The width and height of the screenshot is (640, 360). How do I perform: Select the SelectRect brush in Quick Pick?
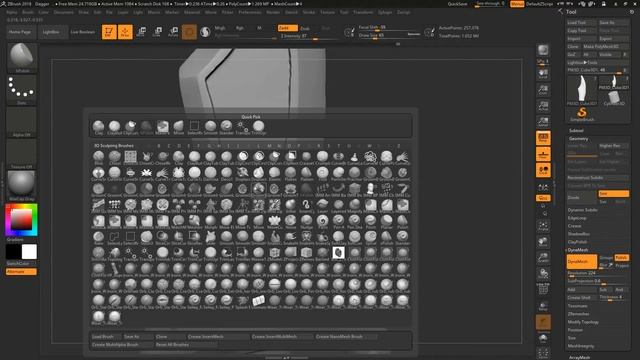(194, 127)
